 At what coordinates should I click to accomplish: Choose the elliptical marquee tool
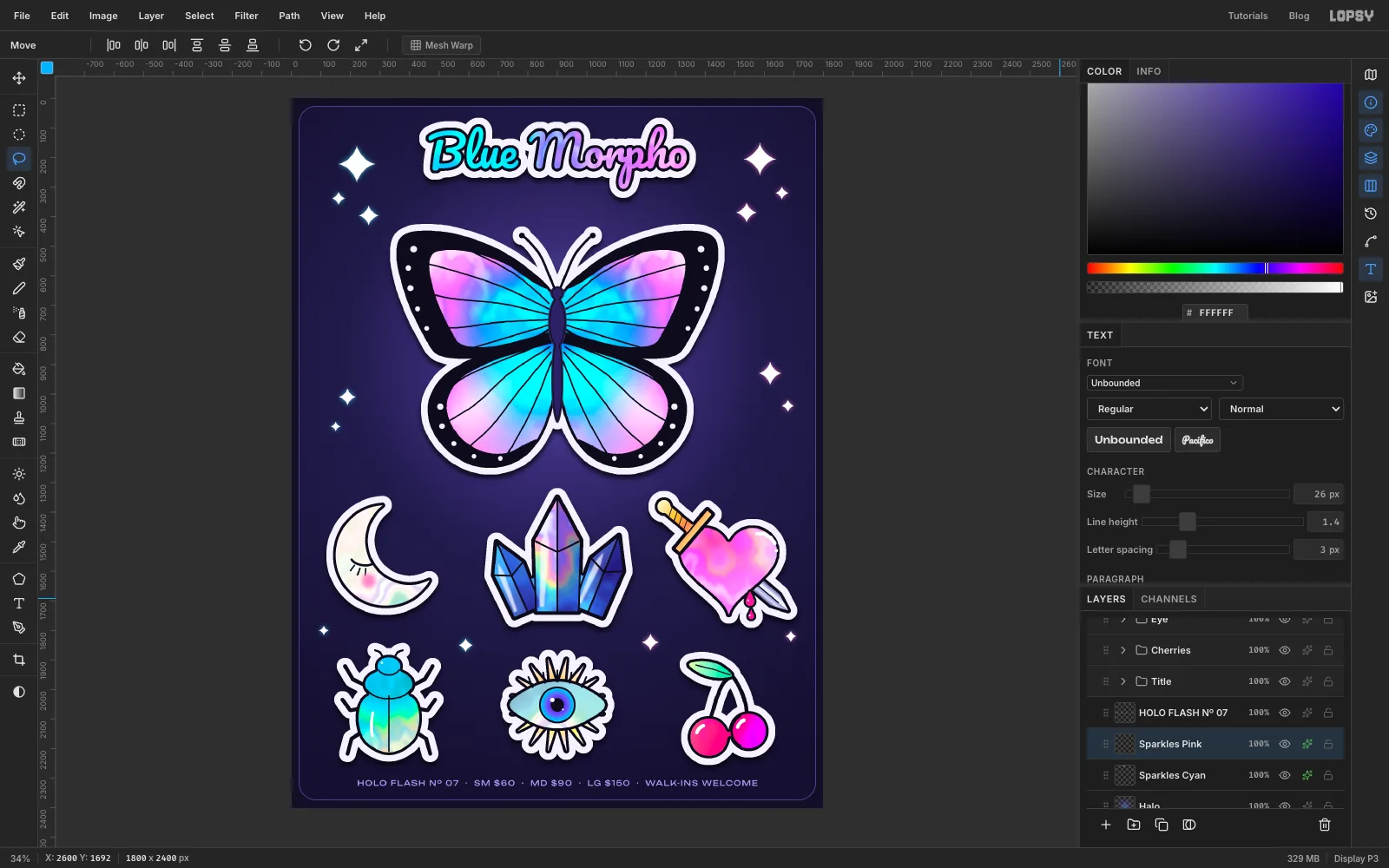point(19,135)
